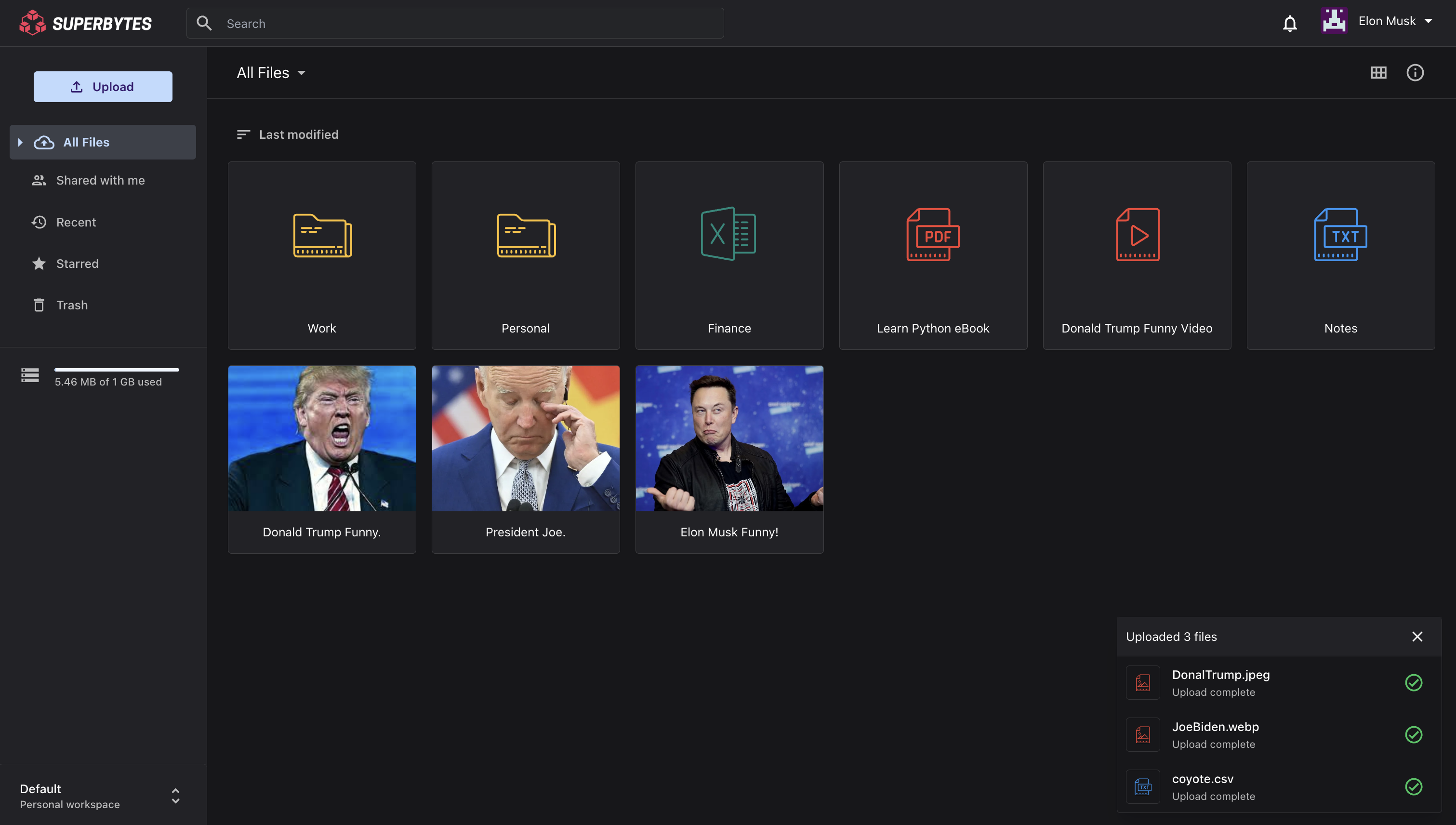Open Recent files via clock icon
Viewport: 1456px width, 825px height.
tap(39, 222)
